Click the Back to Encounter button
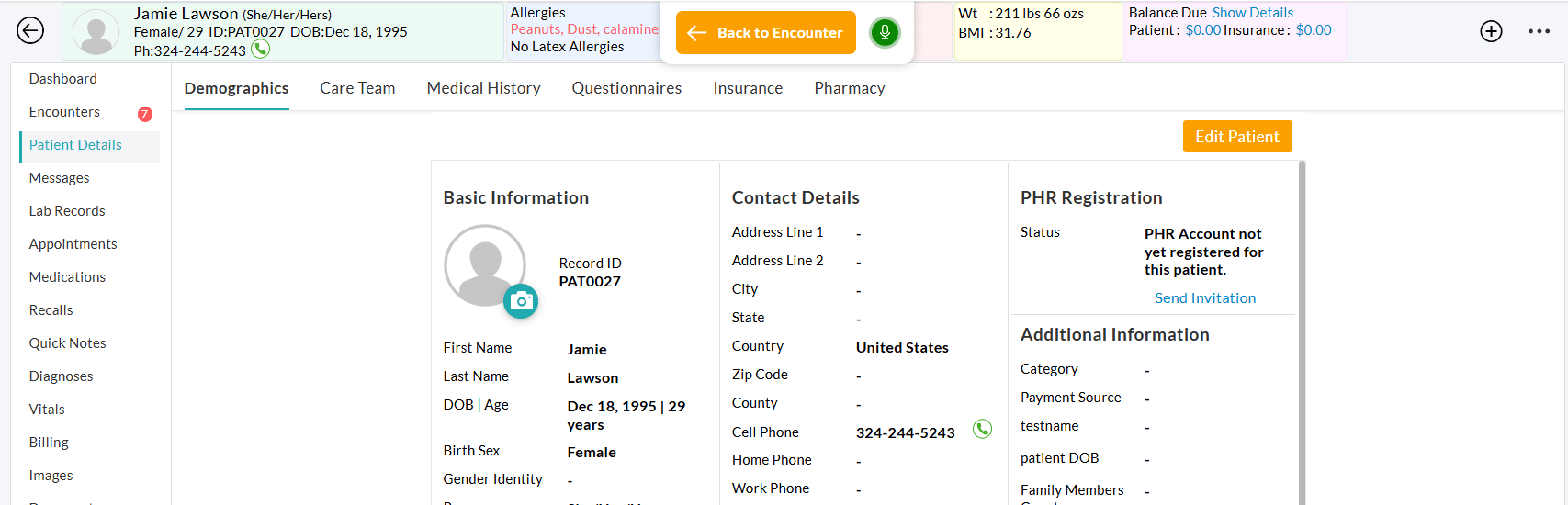The height and width of the screenshot is (505, 1568). click(x=766, y=33)
